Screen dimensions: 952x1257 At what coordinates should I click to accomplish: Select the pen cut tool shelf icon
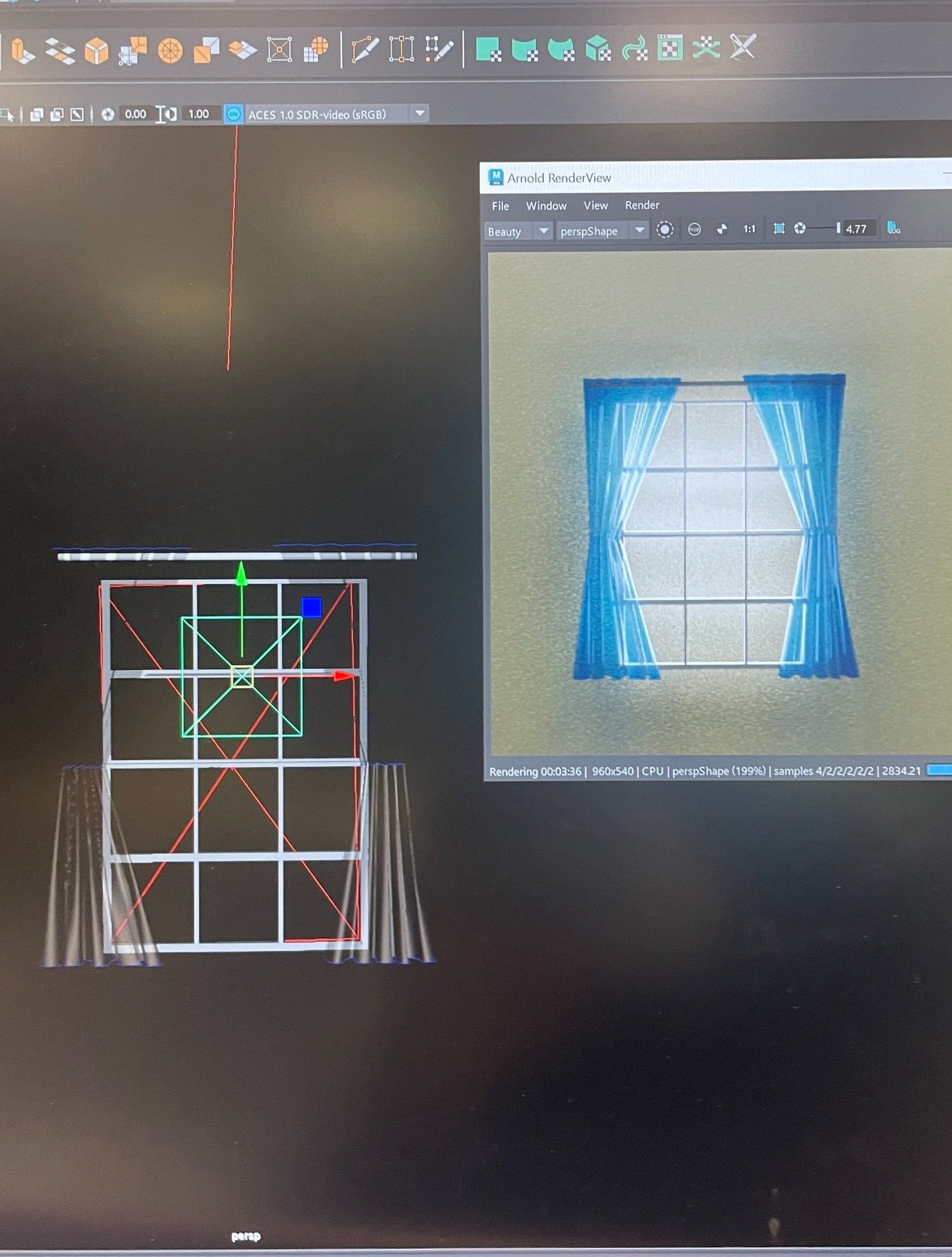click(x=365, y=49)
